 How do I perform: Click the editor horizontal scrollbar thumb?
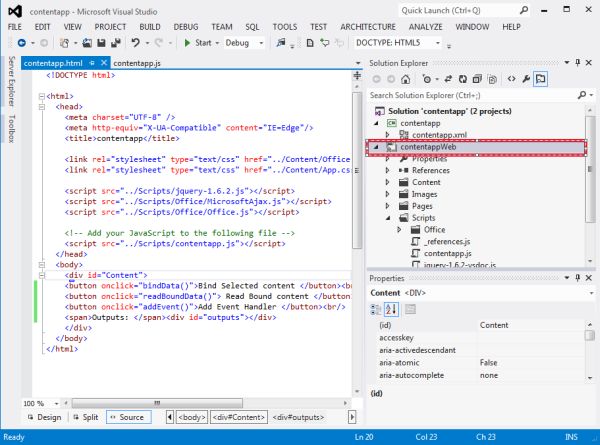pos(157,403)
